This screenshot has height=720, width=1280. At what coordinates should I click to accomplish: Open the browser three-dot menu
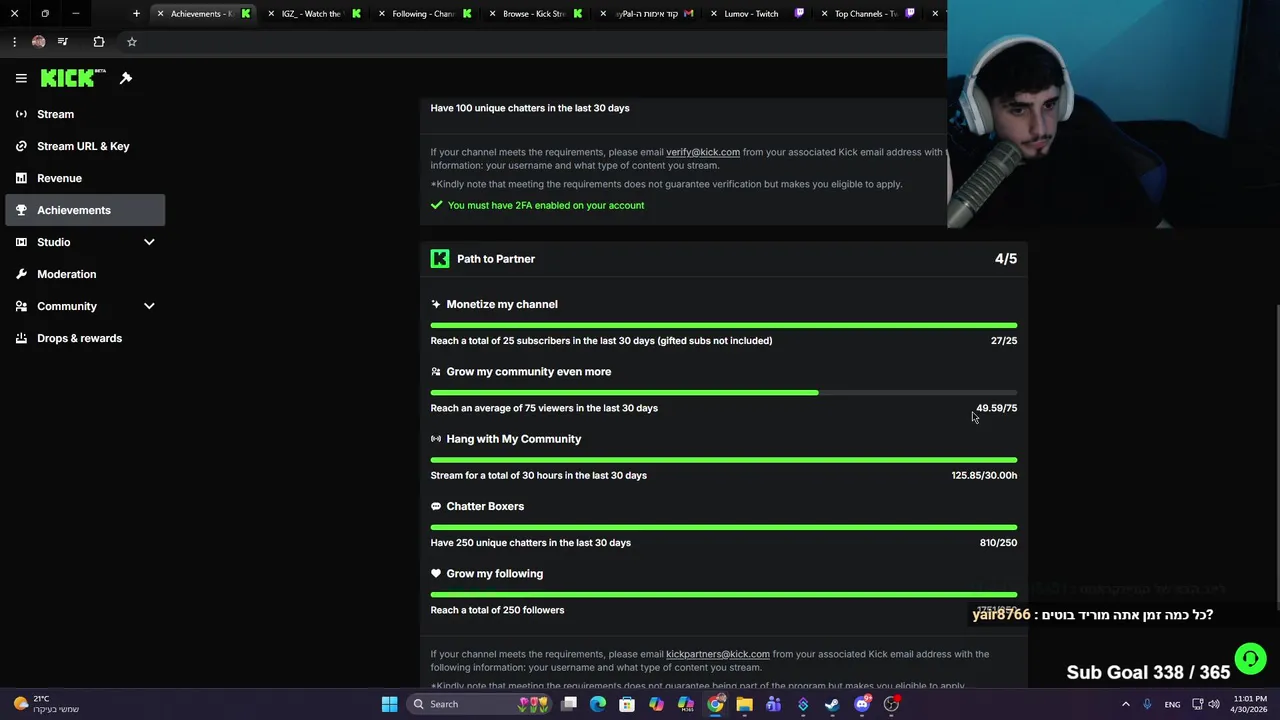14,42
